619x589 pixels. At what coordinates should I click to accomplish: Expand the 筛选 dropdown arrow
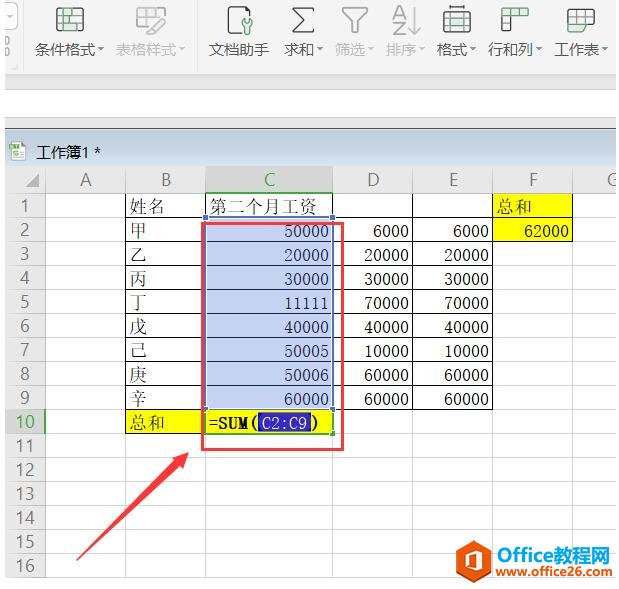click(371, 50)
